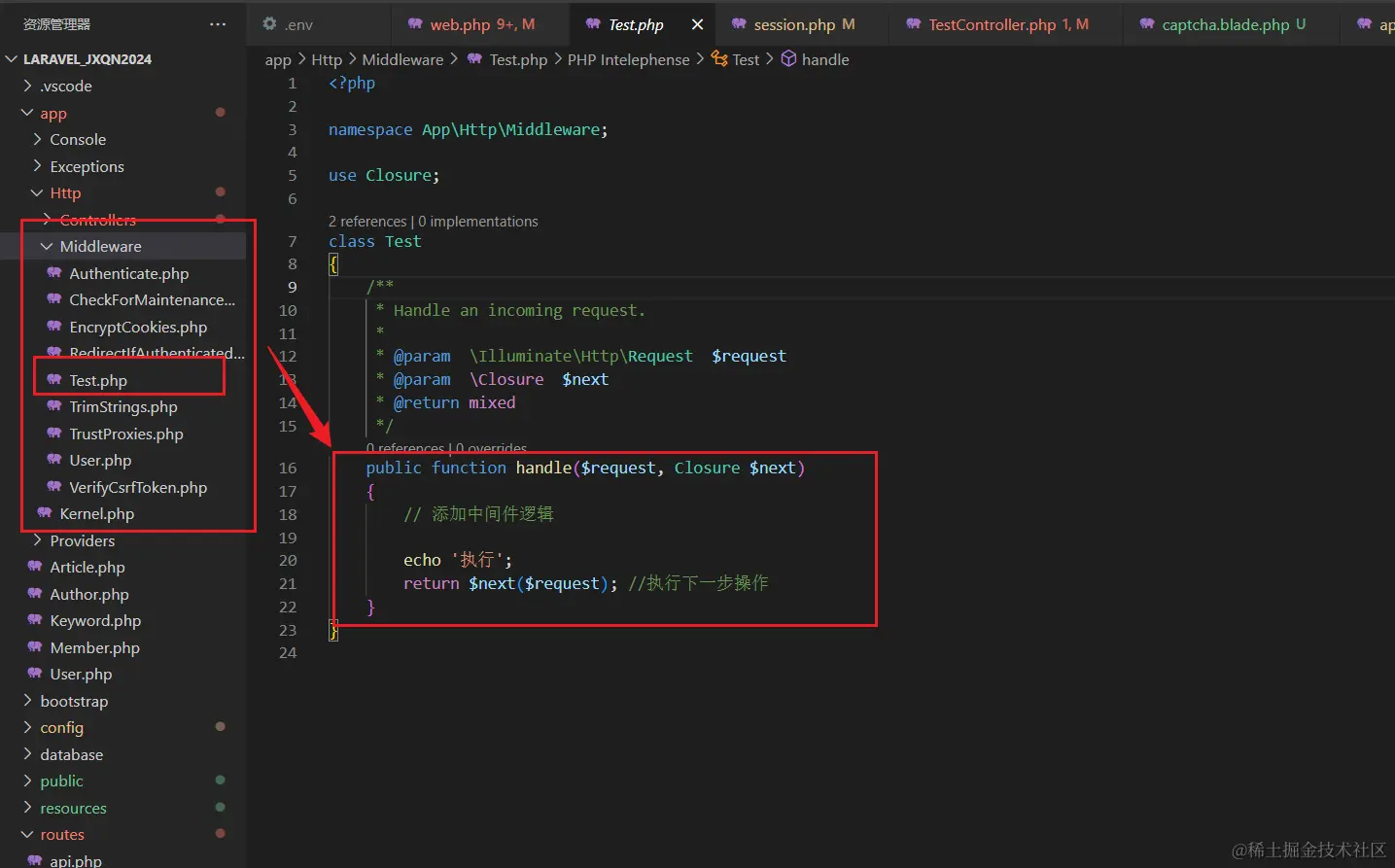
Task: Click the 'namespace App\Http\Middleware' line
Action: [468, 130]
